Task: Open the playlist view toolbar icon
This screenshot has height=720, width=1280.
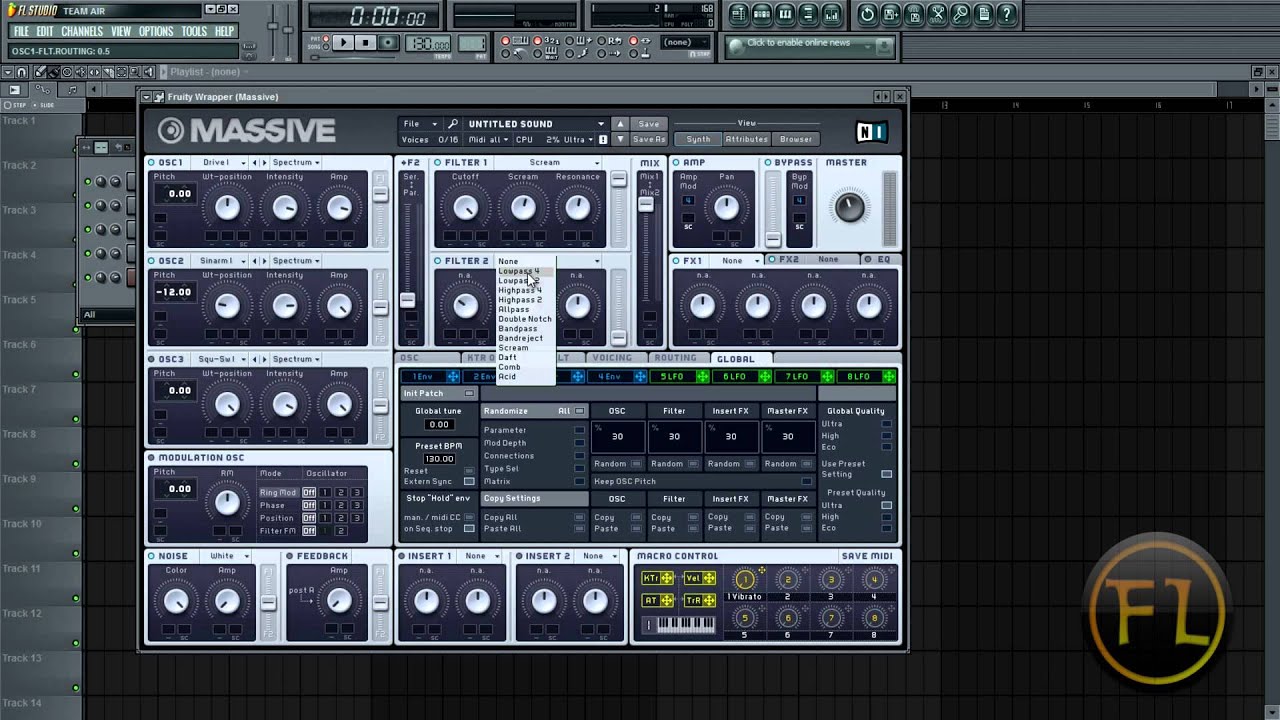Action: pos(740,14)
